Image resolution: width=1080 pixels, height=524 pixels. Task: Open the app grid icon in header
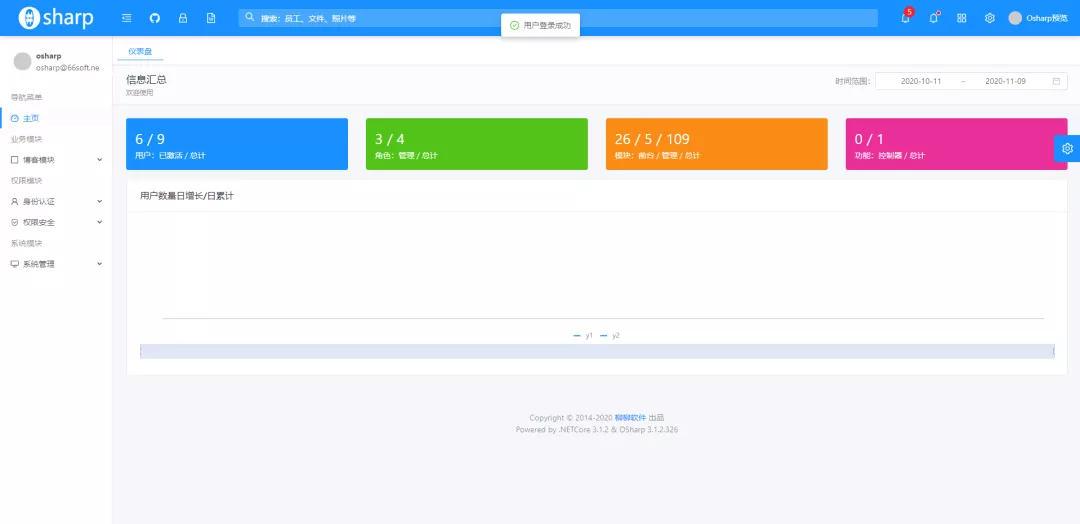click(x=962, y=18)
